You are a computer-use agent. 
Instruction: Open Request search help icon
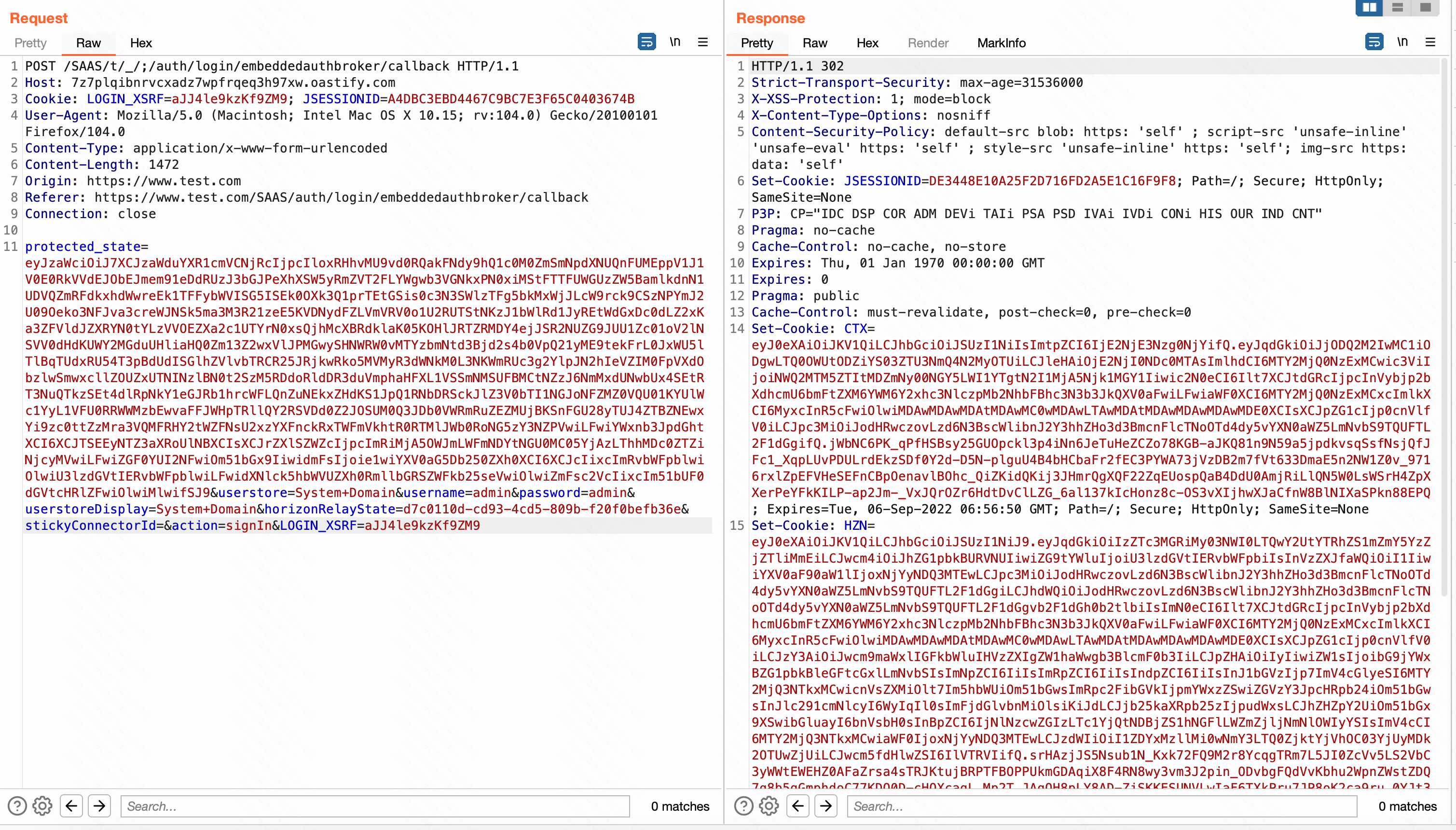[17, 806]
